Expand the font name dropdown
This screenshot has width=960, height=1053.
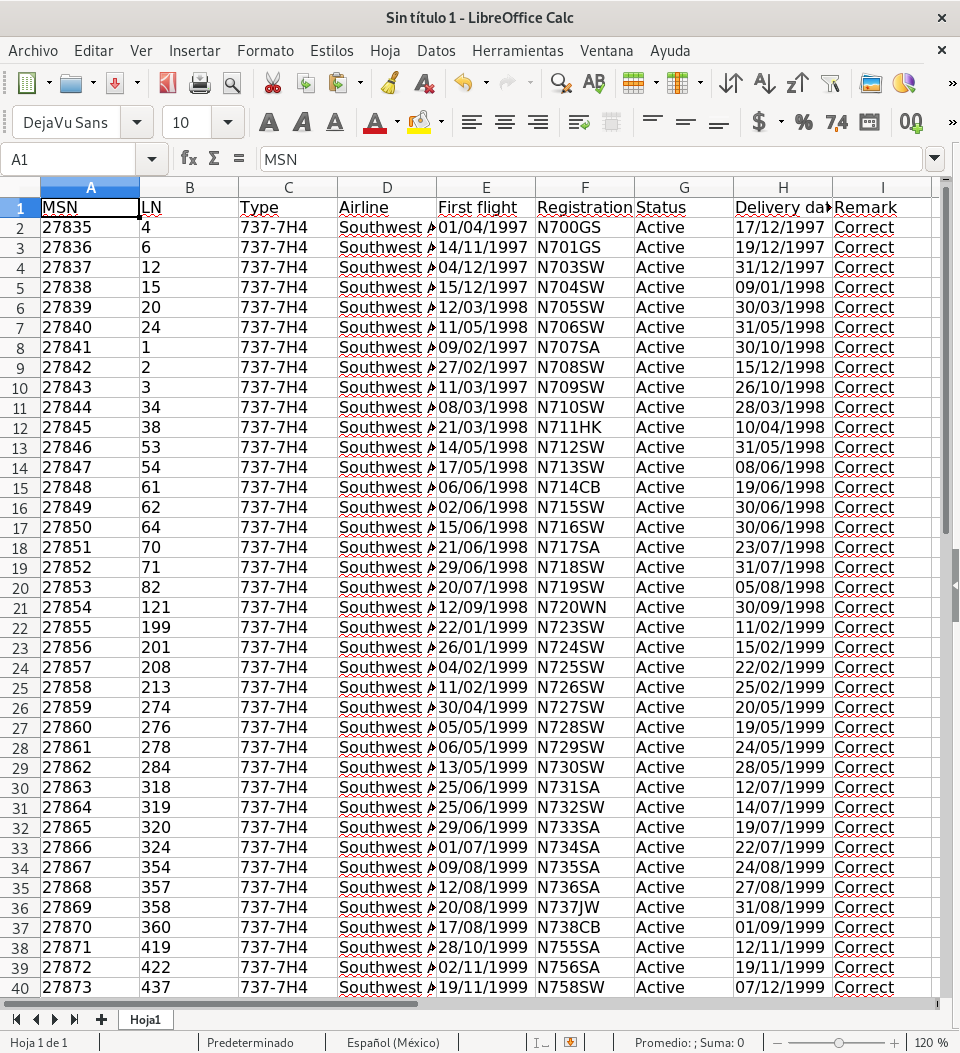136,123
